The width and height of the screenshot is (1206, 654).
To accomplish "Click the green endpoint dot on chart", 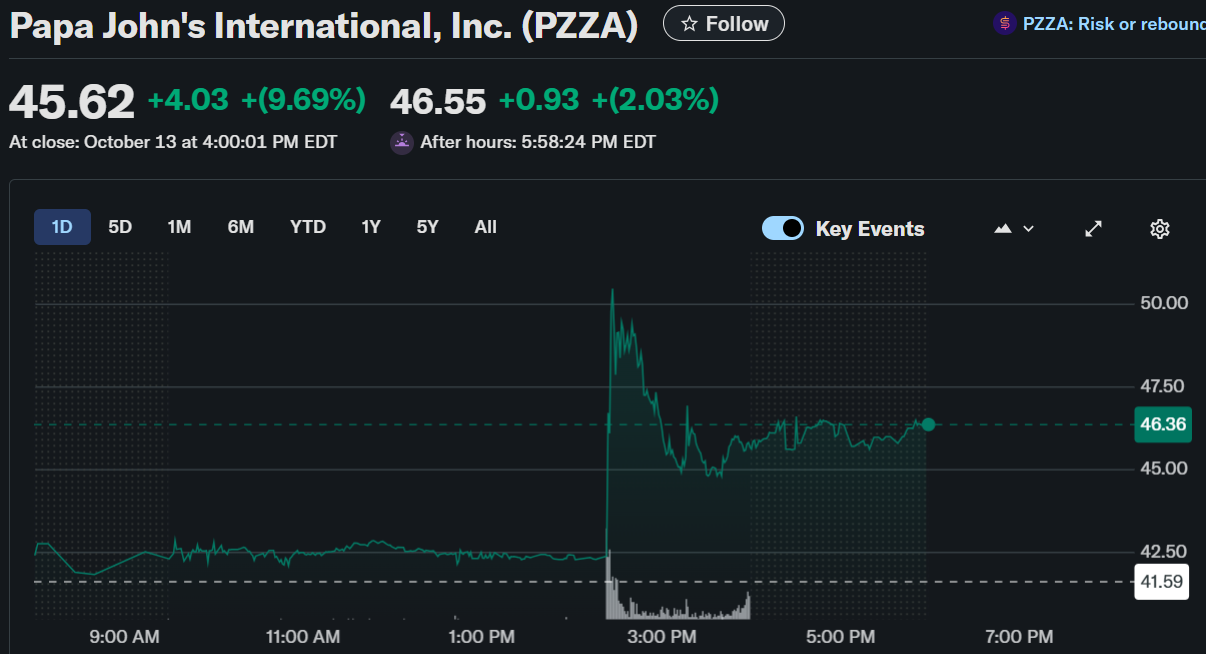I will click(x=928, y=424).
